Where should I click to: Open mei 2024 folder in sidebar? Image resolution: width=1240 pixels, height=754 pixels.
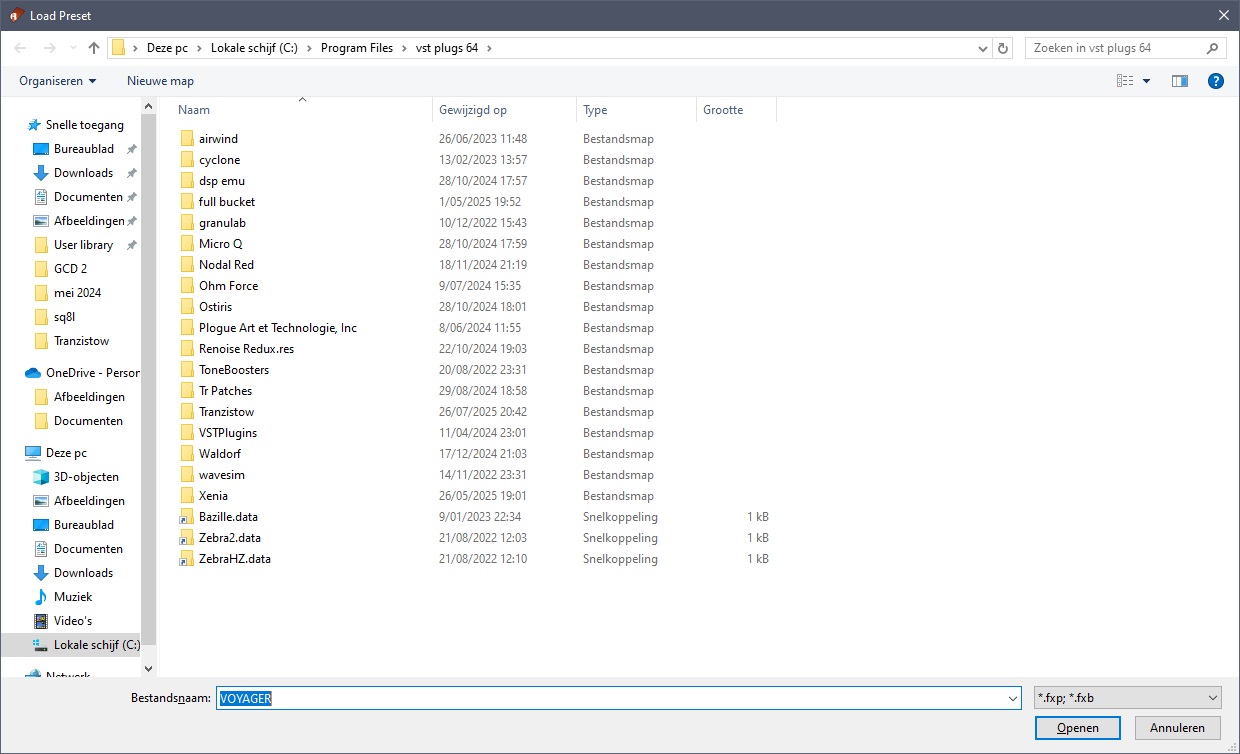(x=77, y=293)
